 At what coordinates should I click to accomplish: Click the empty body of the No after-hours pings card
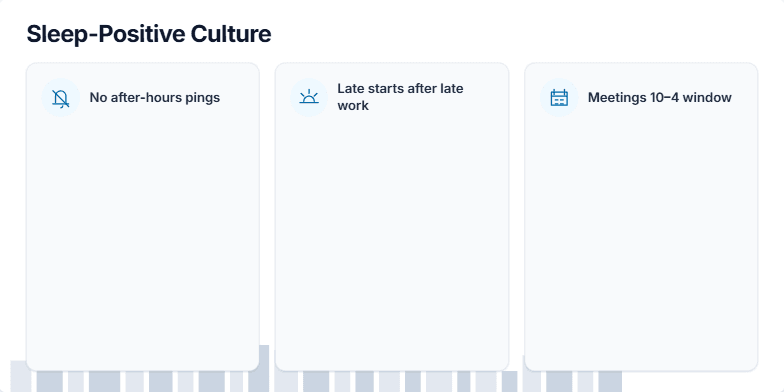point(142,240)
